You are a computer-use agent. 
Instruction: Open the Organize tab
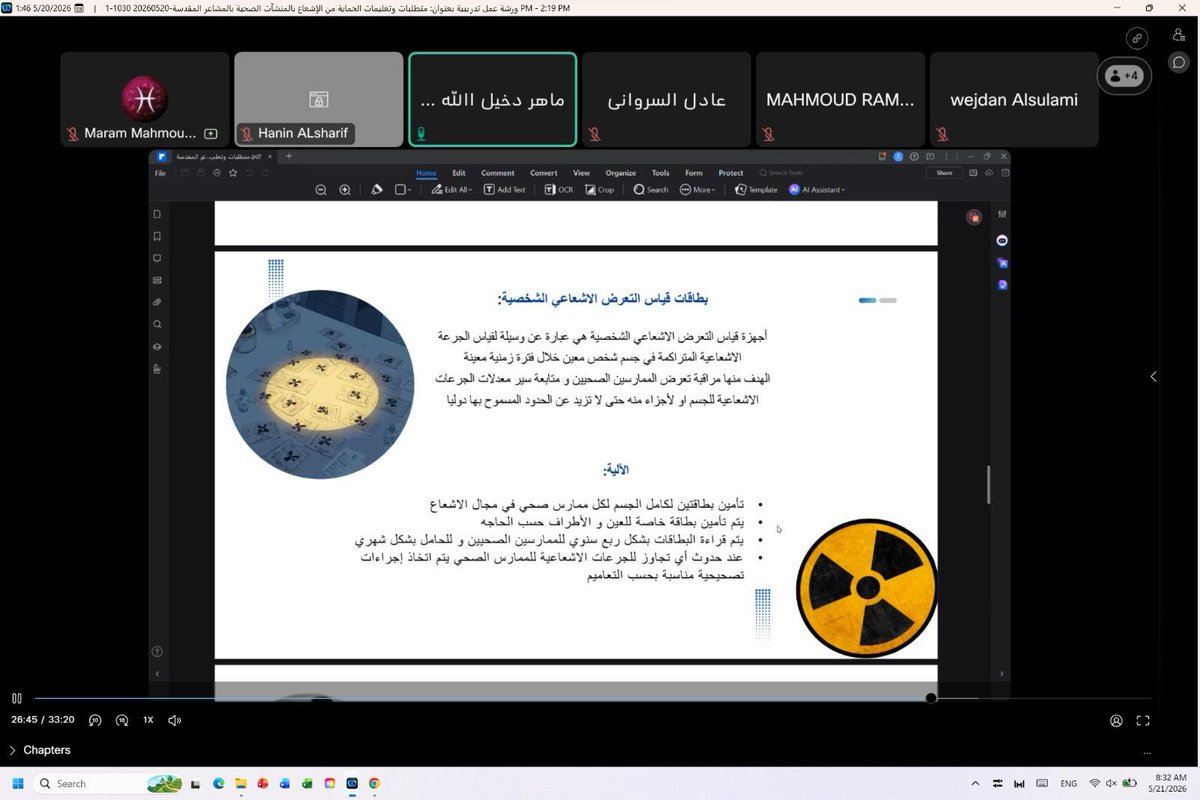(x=621, y=173)
